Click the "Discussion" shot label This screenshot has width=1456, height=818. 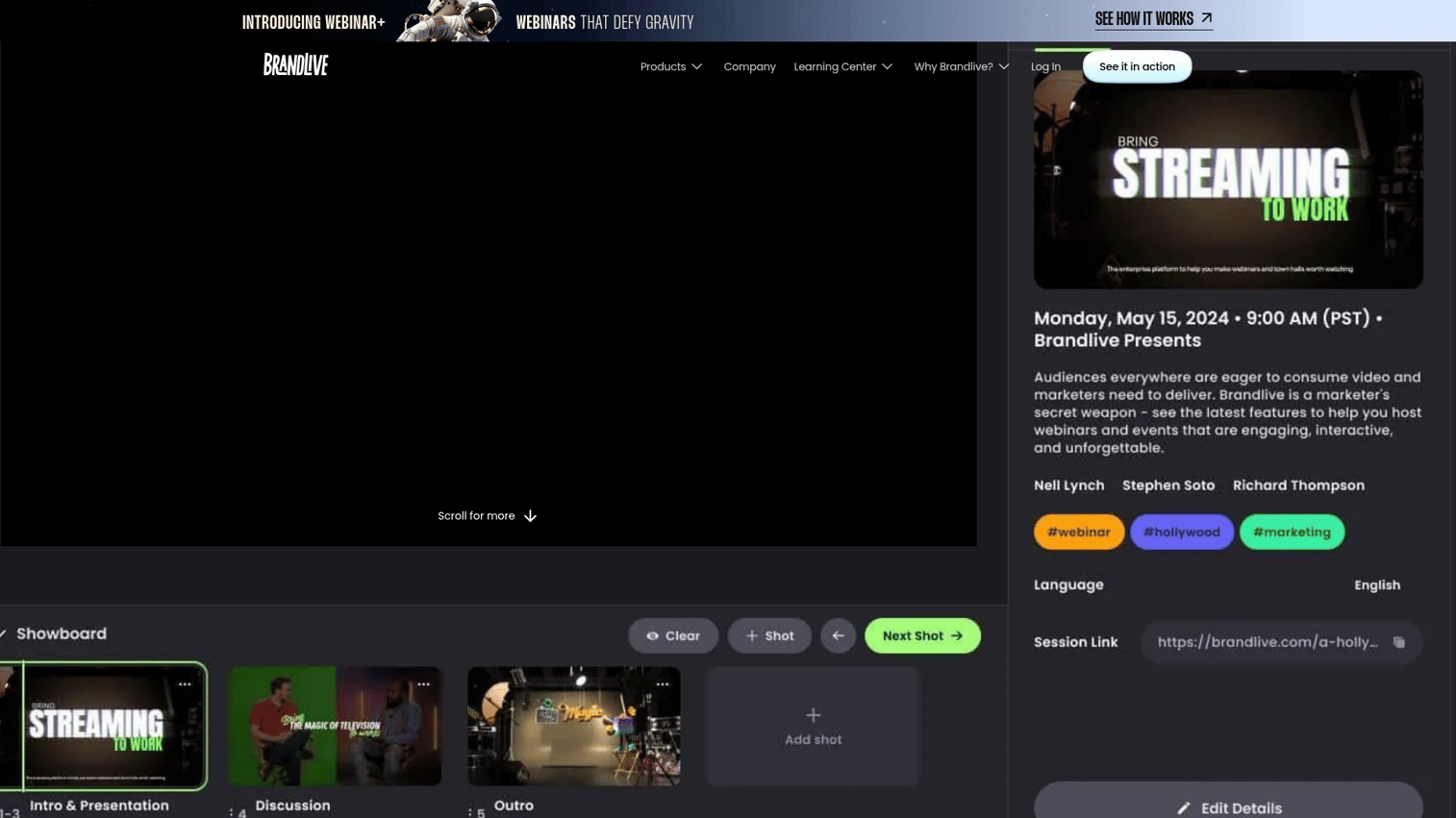point(292,806)
